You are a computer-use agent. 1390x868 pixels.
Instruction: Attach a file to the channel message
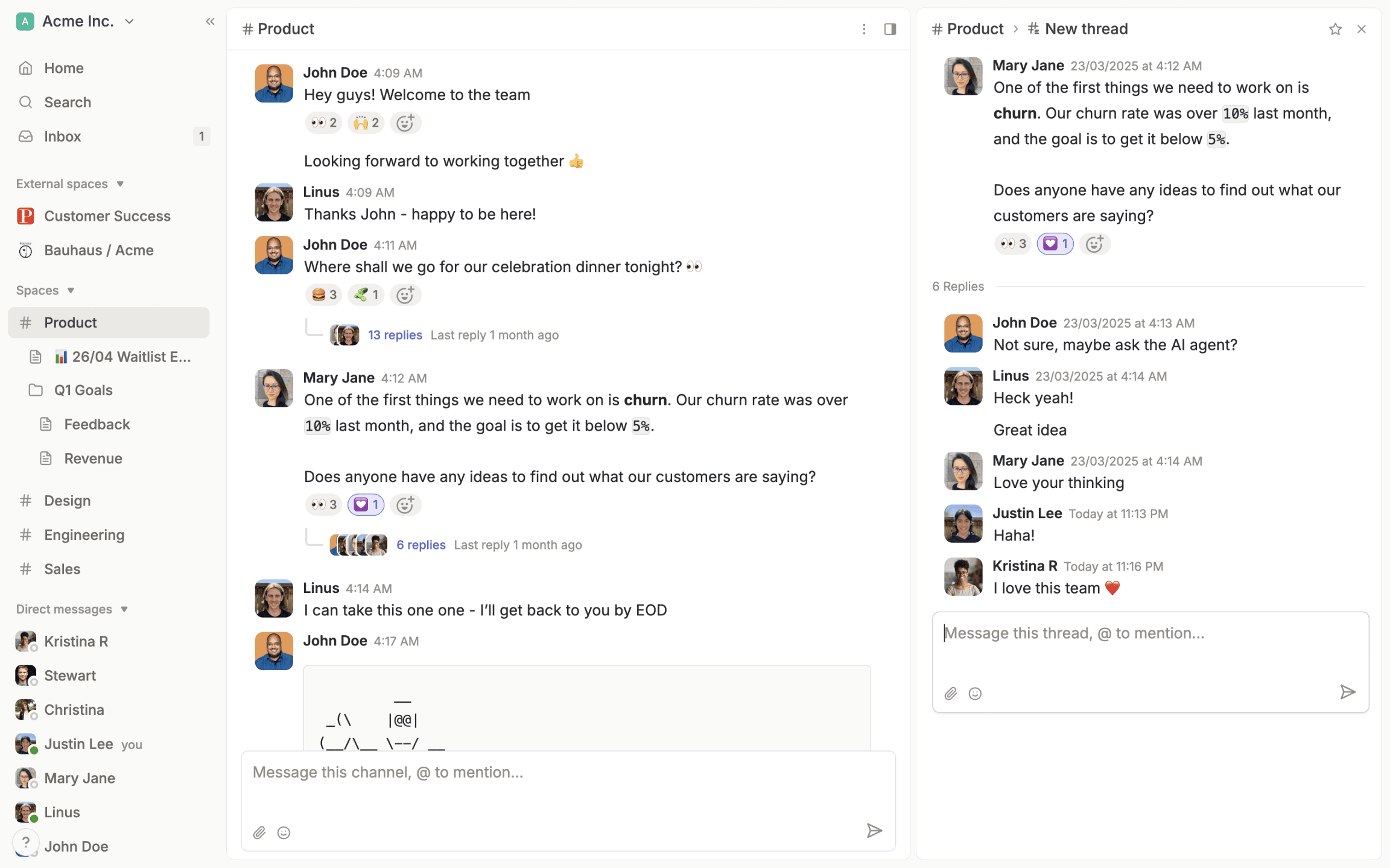coord(259,832)
